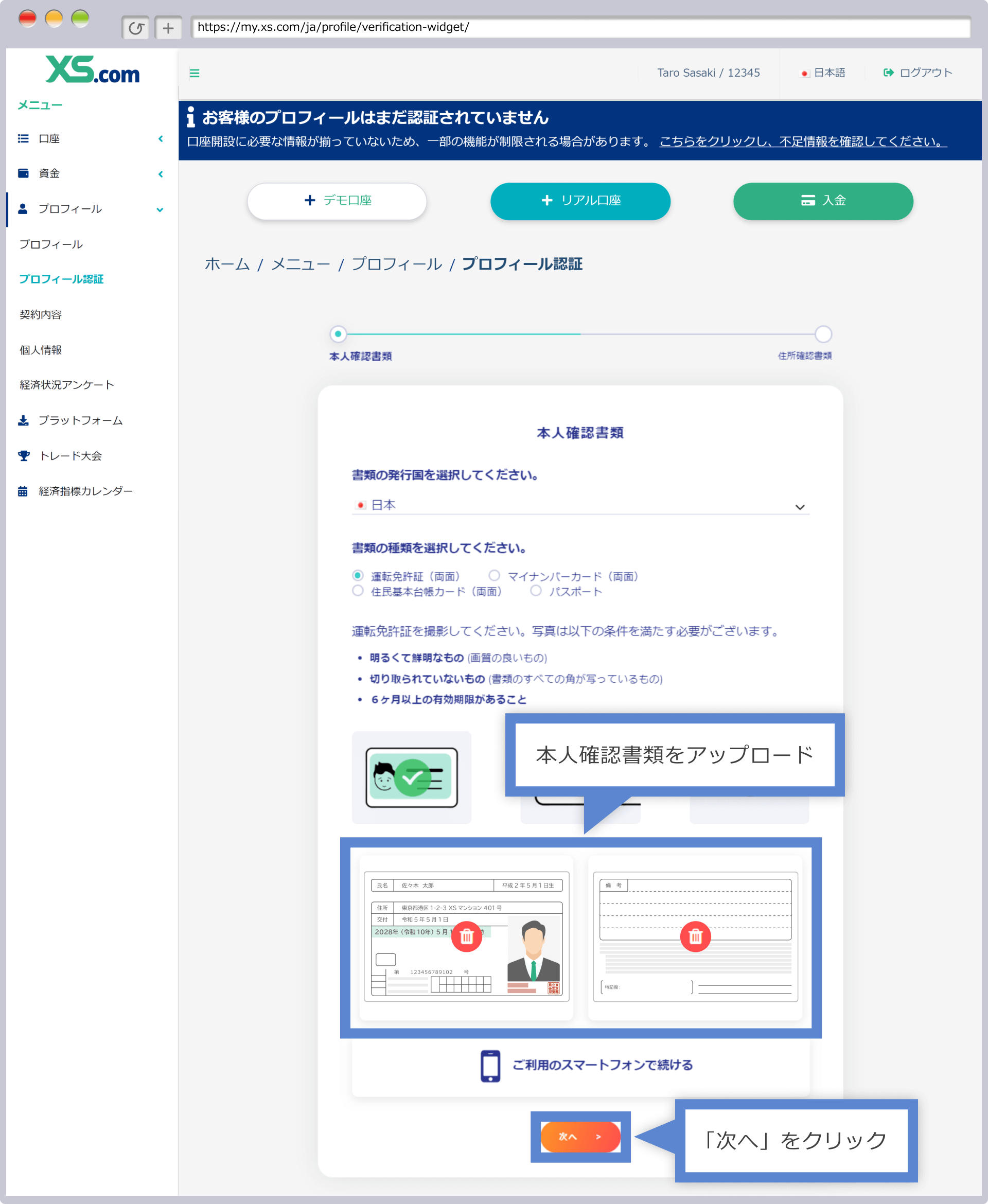Click the Japan flag icon next to 日本語
Viewport: 988px width, 1204px height.
pyautogui.click(x=805, y=74)
